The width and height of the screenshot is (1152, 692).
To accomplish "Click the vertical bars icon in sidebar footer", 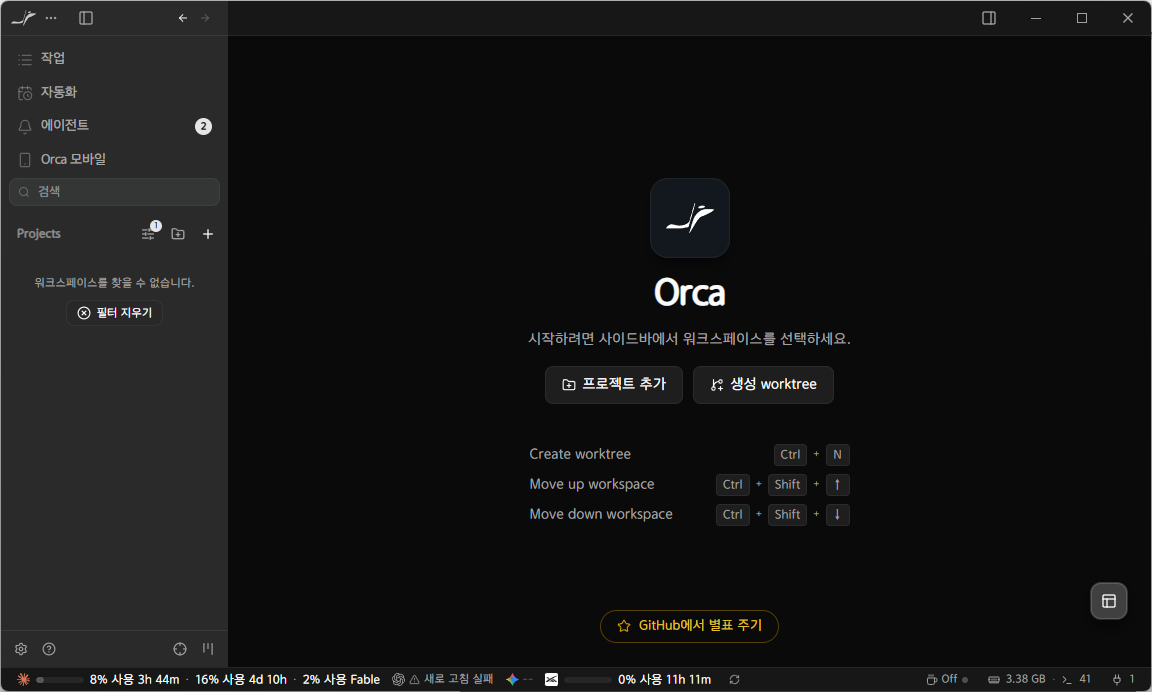I will (x=208, y=649).
